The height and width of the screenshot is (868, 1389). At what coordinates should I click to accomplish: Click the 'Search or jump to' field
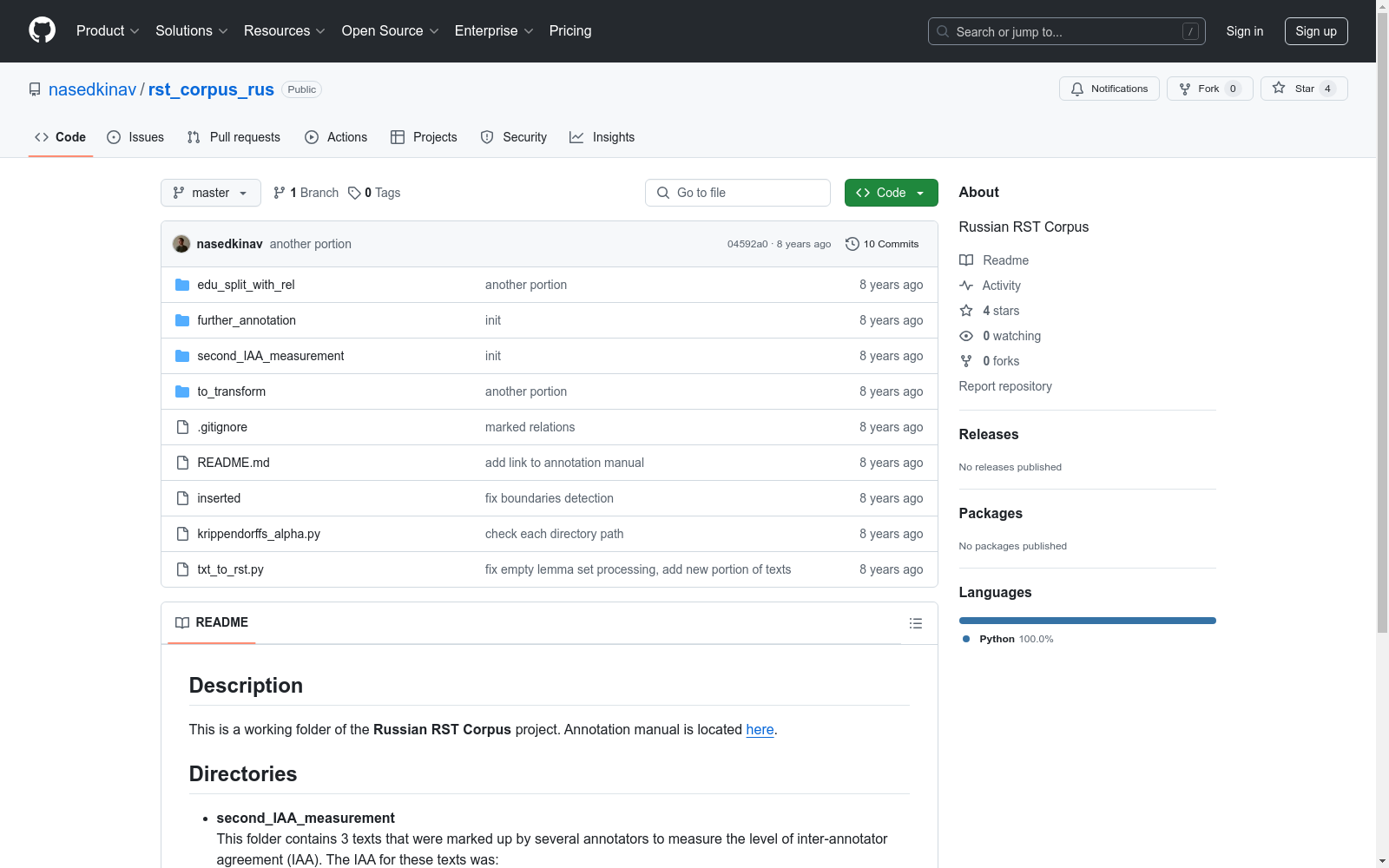point(1067,31)
